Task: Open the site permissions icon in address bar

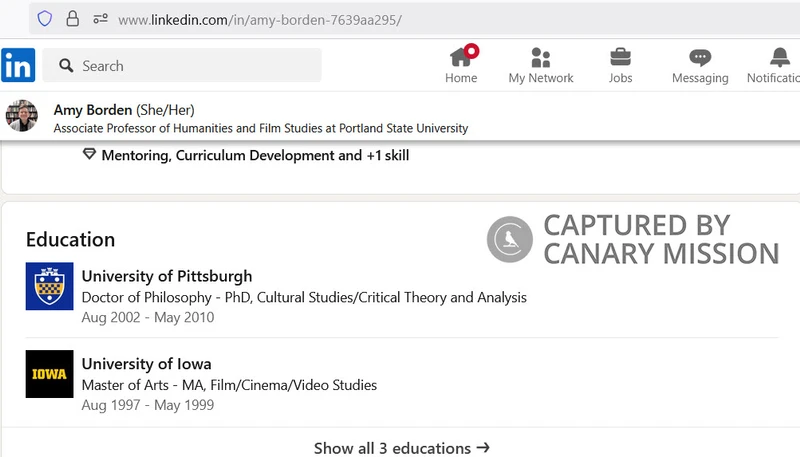Action: tap(101, 19)
